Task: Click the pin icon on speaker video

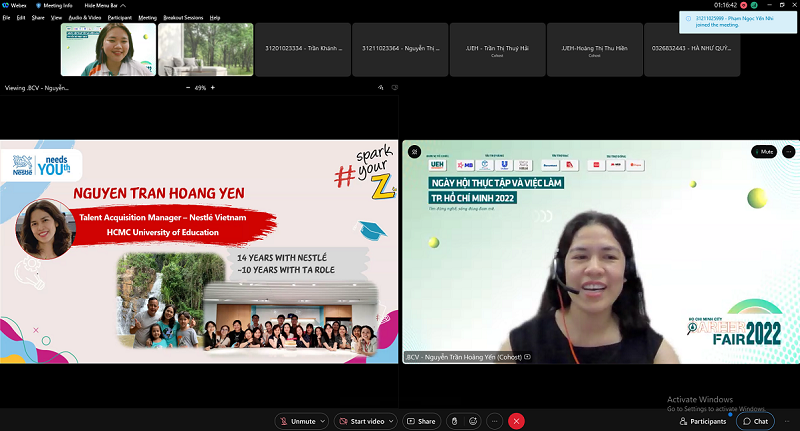Action: 414,151
